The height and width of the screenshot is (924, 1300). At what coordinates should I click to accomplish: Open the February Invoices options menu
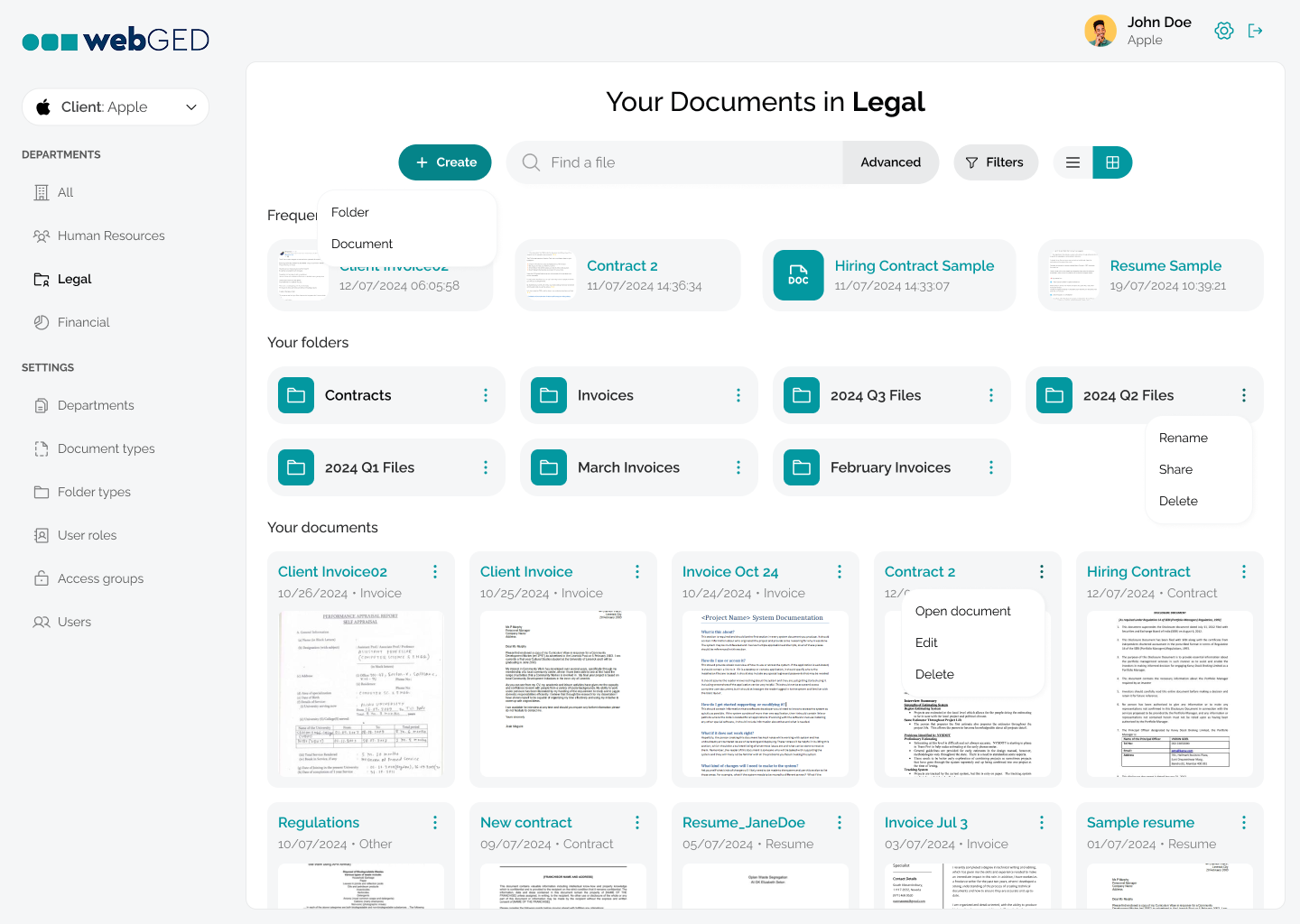[x=991, y=467]
